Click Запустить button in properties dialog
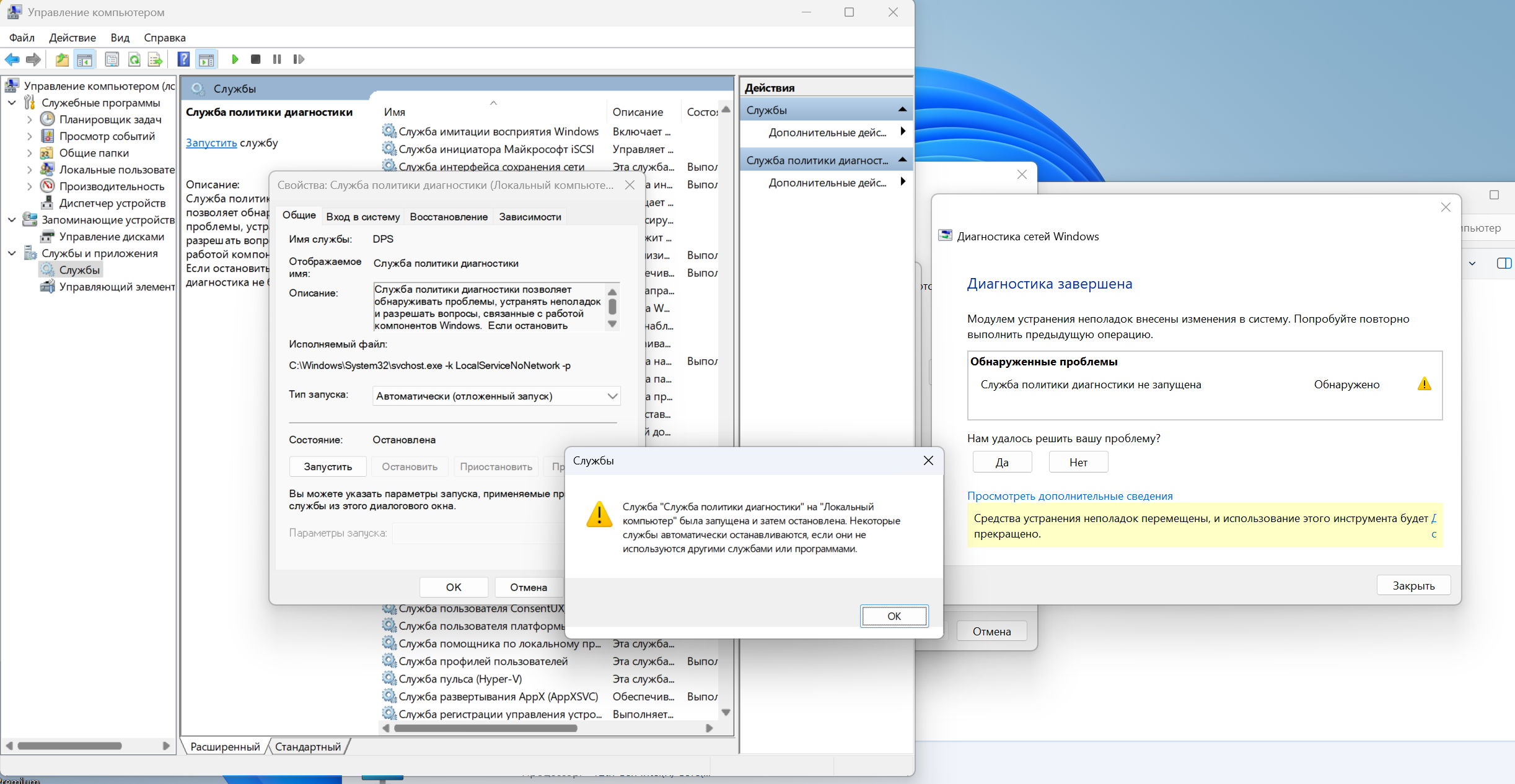The image size is (1515, 784). pos(328,467)
